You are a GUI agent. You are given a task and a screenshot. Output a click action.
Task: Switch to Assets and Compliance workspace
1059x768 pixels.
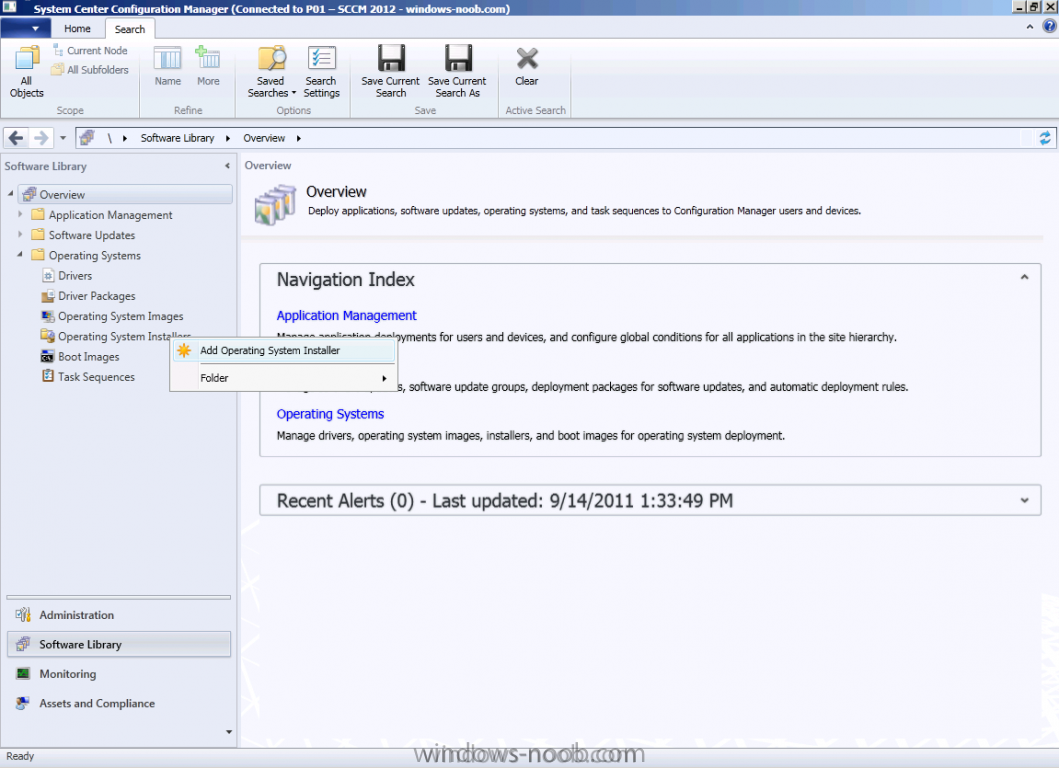(x=118, y=703)
